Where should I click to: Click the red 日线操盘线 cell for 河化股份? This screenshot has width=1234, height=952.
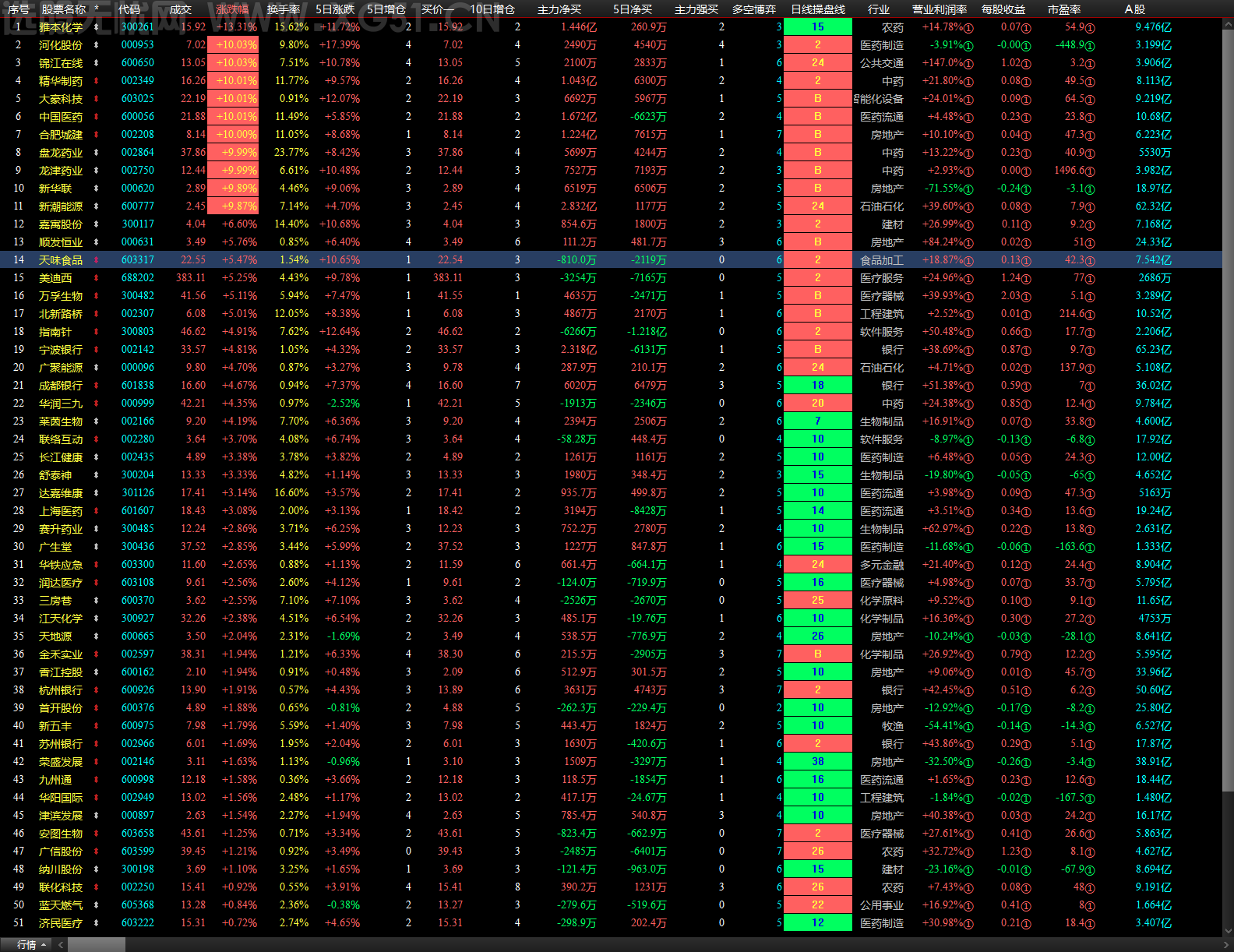tap(818, 45)
